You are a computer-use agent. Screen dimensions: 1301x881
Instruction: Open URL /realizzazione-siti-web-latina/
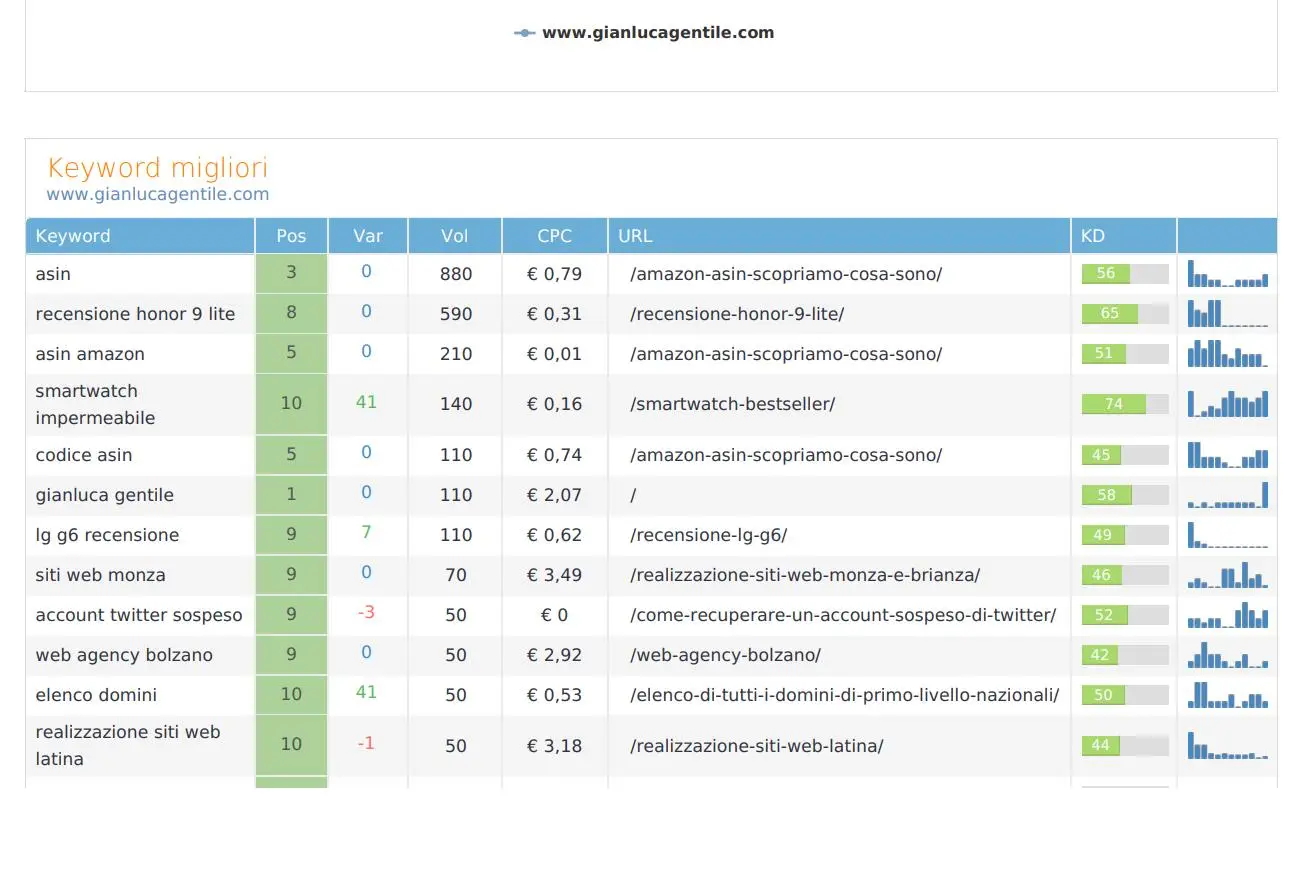[x=757, y=746]
